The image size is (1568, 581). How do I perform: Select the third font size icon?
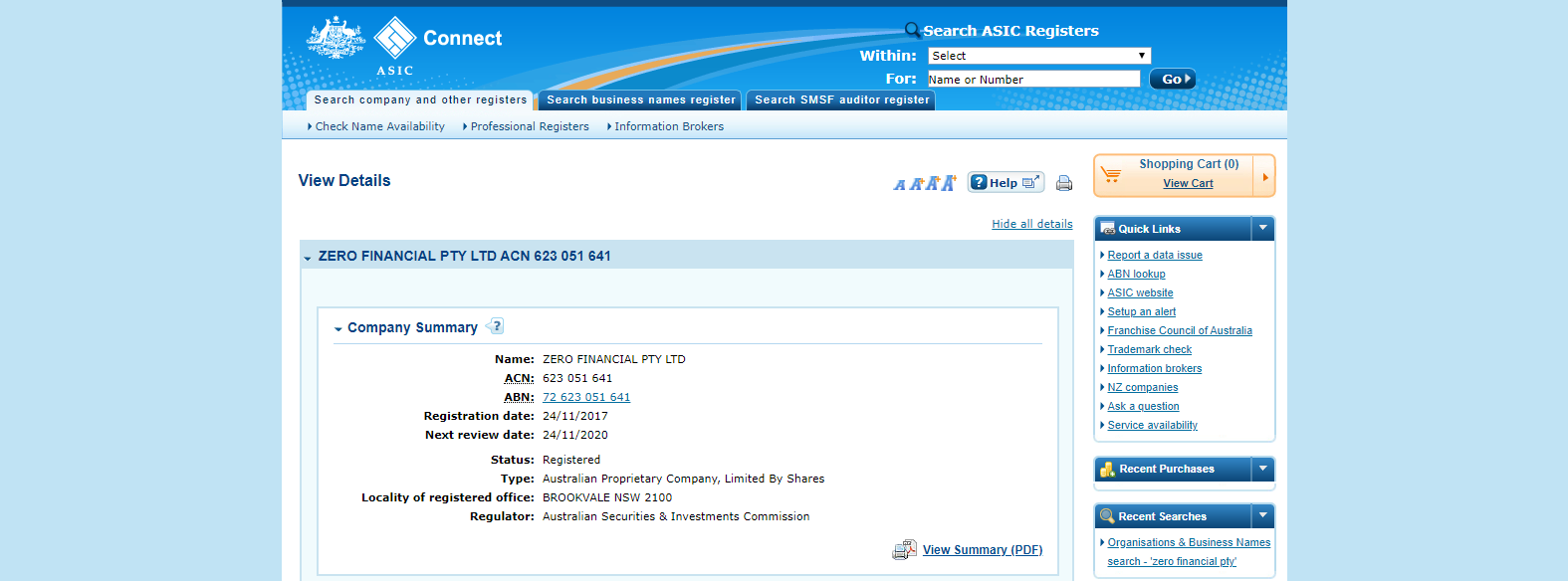933,183
